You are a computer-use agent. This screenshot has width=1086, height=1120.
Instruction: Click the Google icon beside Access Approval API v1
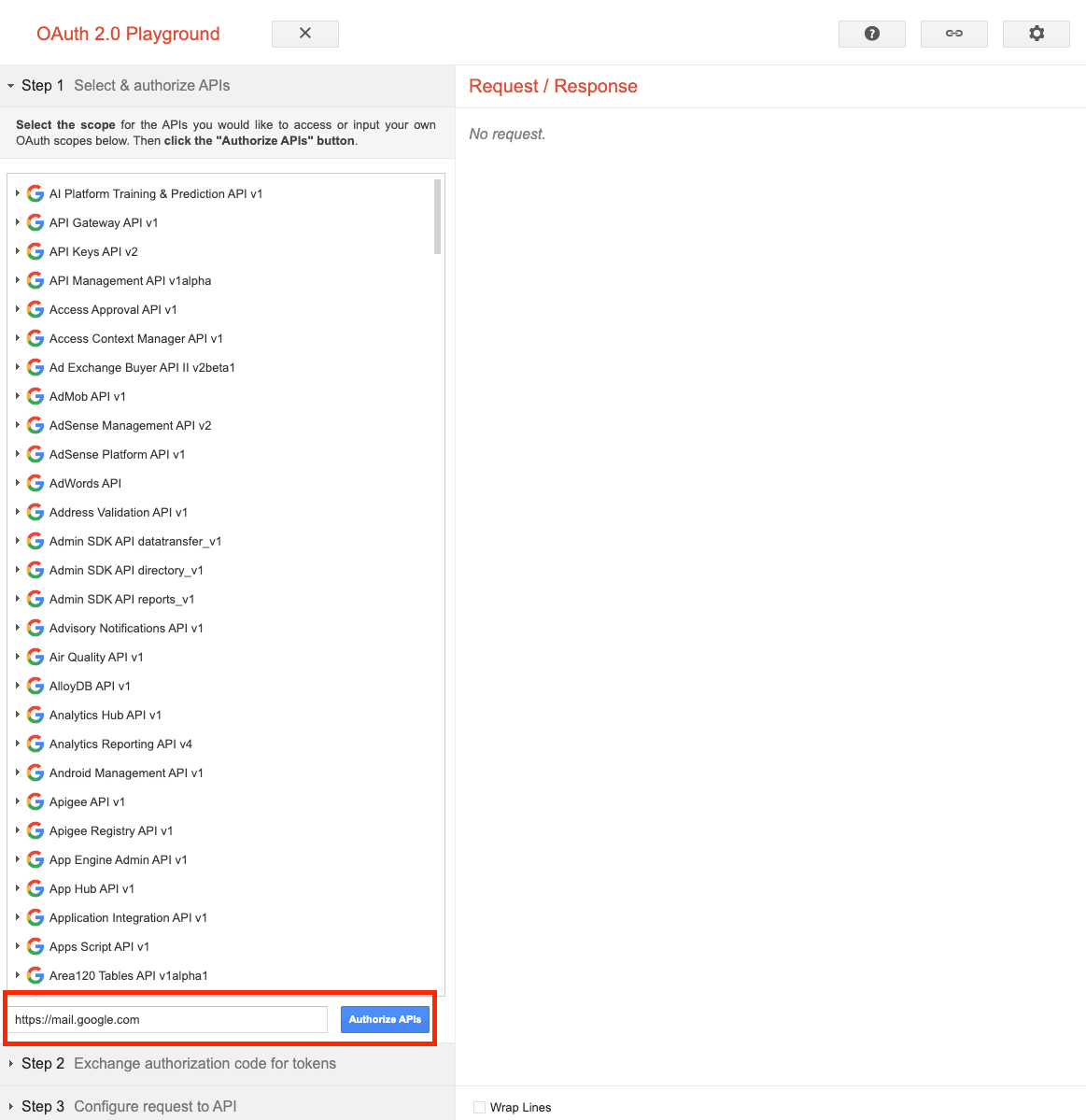(35, 309)
